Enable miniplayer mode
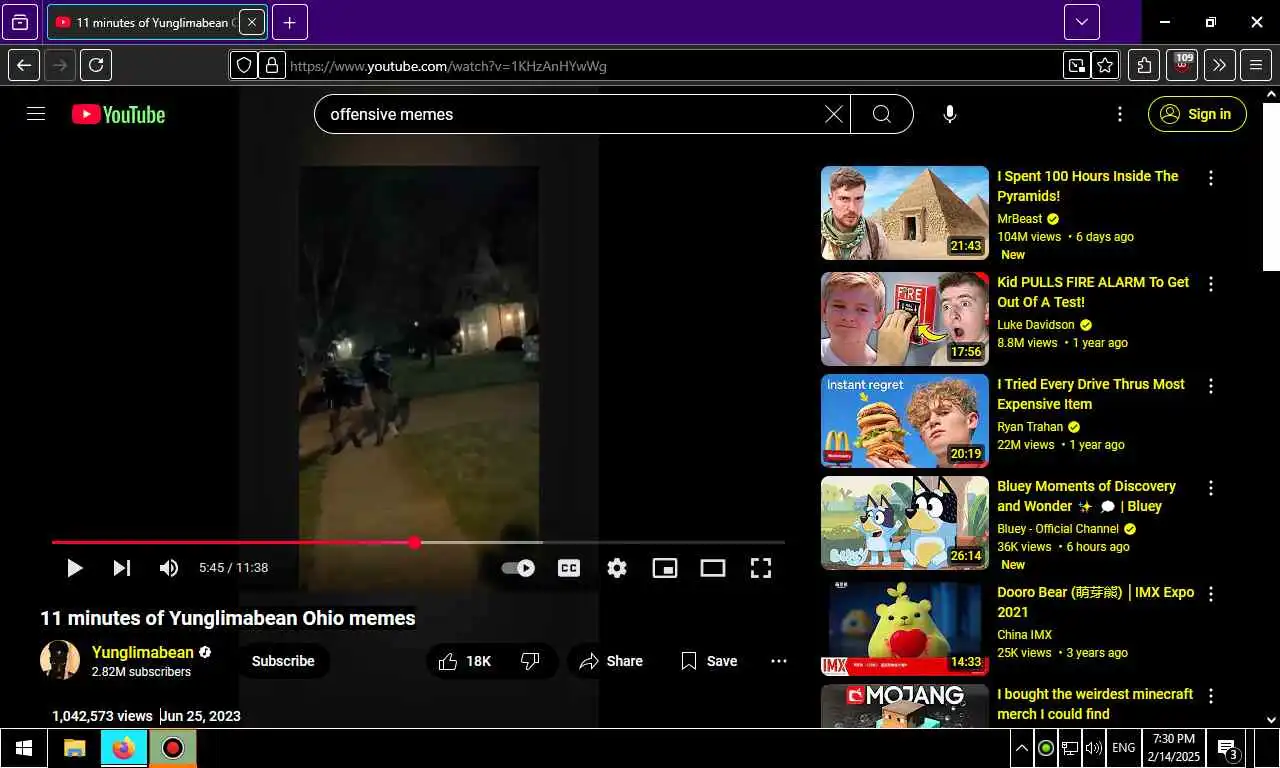Image resolution: width=1280 pixels, height=768 pixels. click(x=665, y=568)
